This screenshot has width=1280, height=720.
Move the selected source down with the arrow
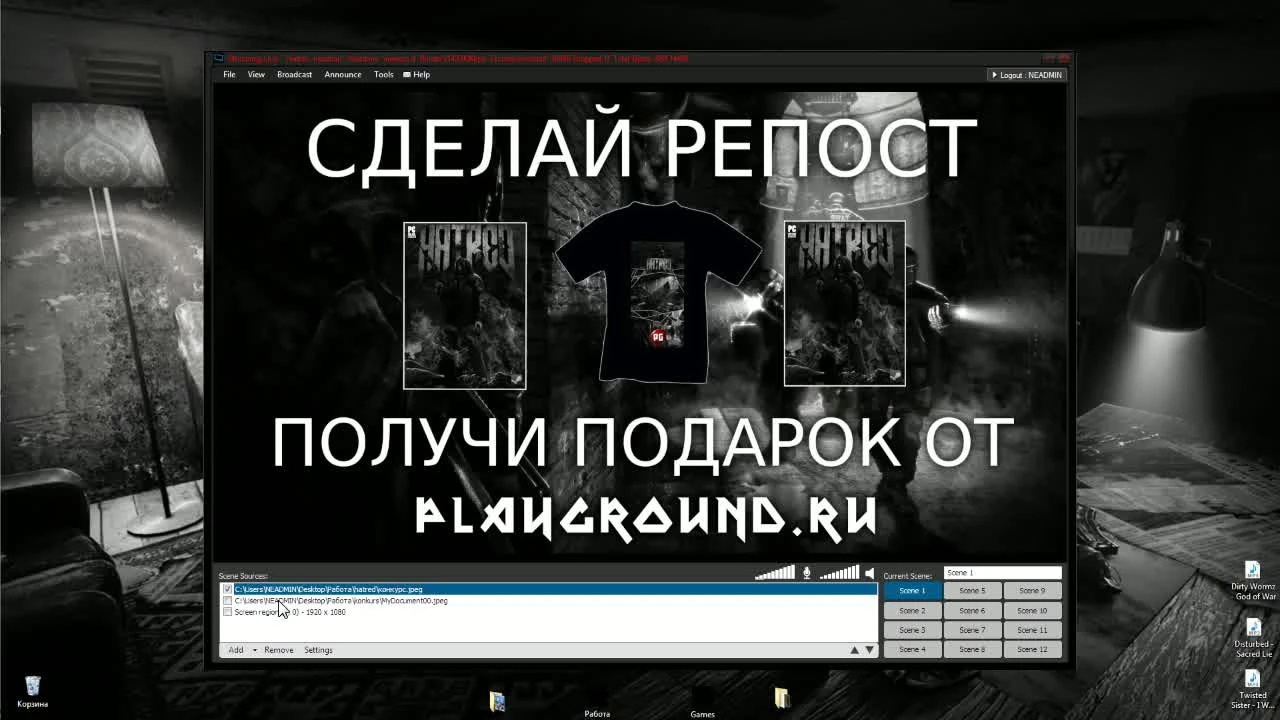[x=868, y=649]
